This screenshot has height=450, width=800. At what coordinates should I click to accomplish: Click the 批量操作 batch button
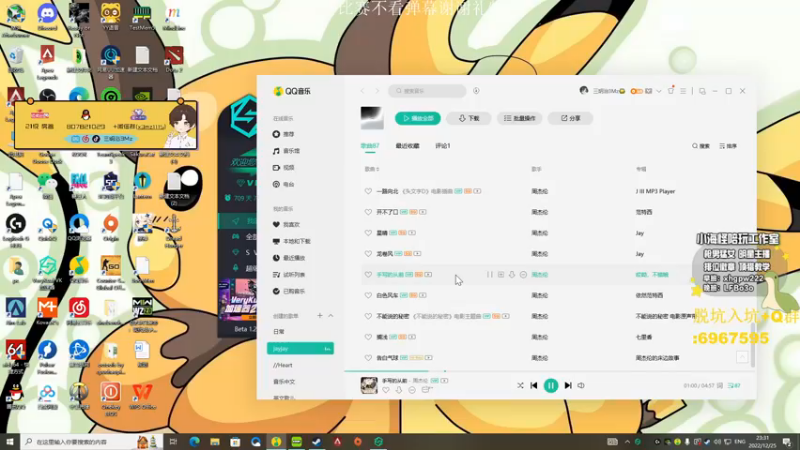(519, 118)
